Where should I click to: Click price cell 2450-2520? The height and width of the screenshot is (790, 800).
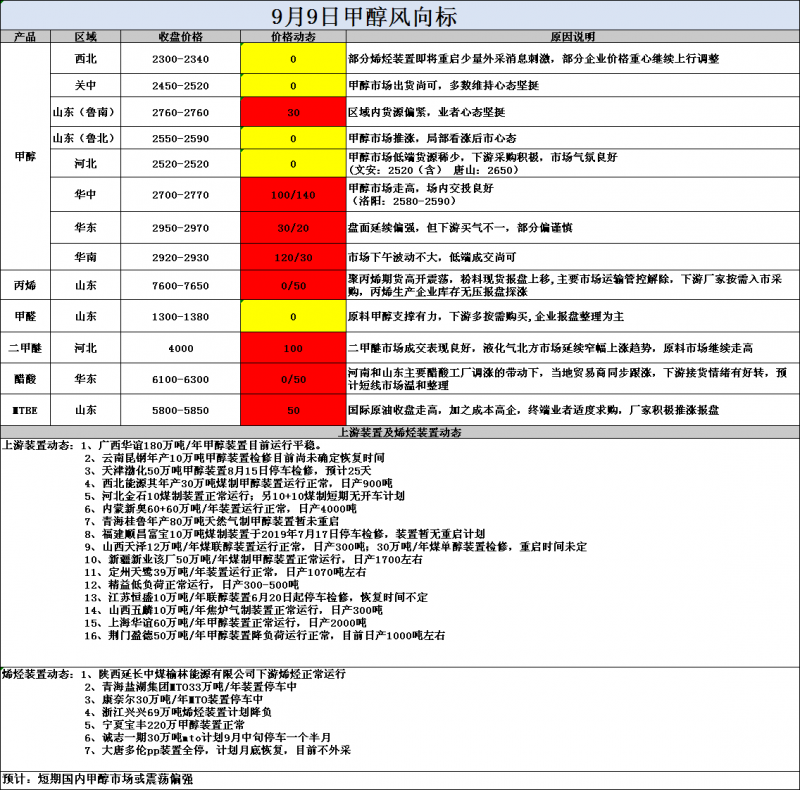click(x=180, y=85)
